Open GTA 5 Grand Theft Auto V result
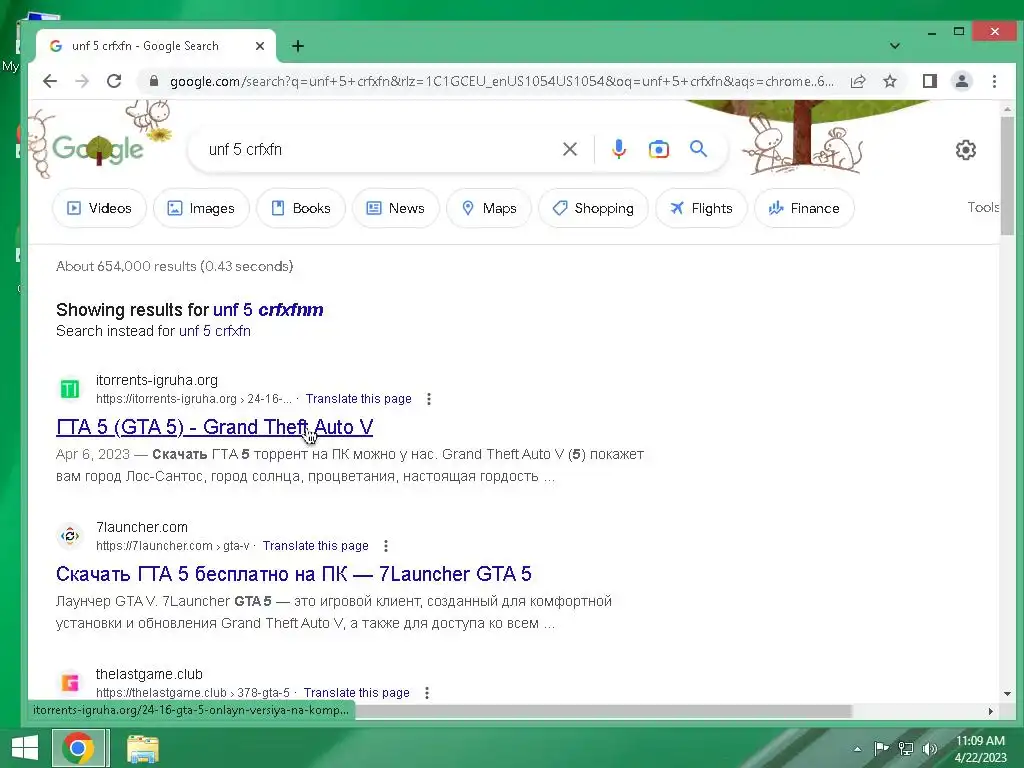 click(x=214, y=427)
